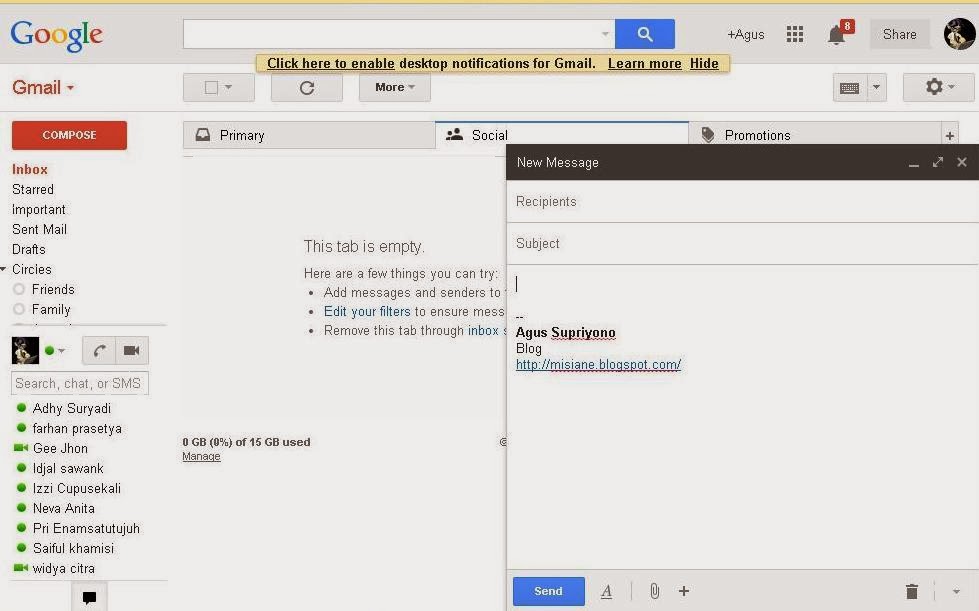Insert content using the plus icon
Viewport: 979px width, 611px height.
684,591
